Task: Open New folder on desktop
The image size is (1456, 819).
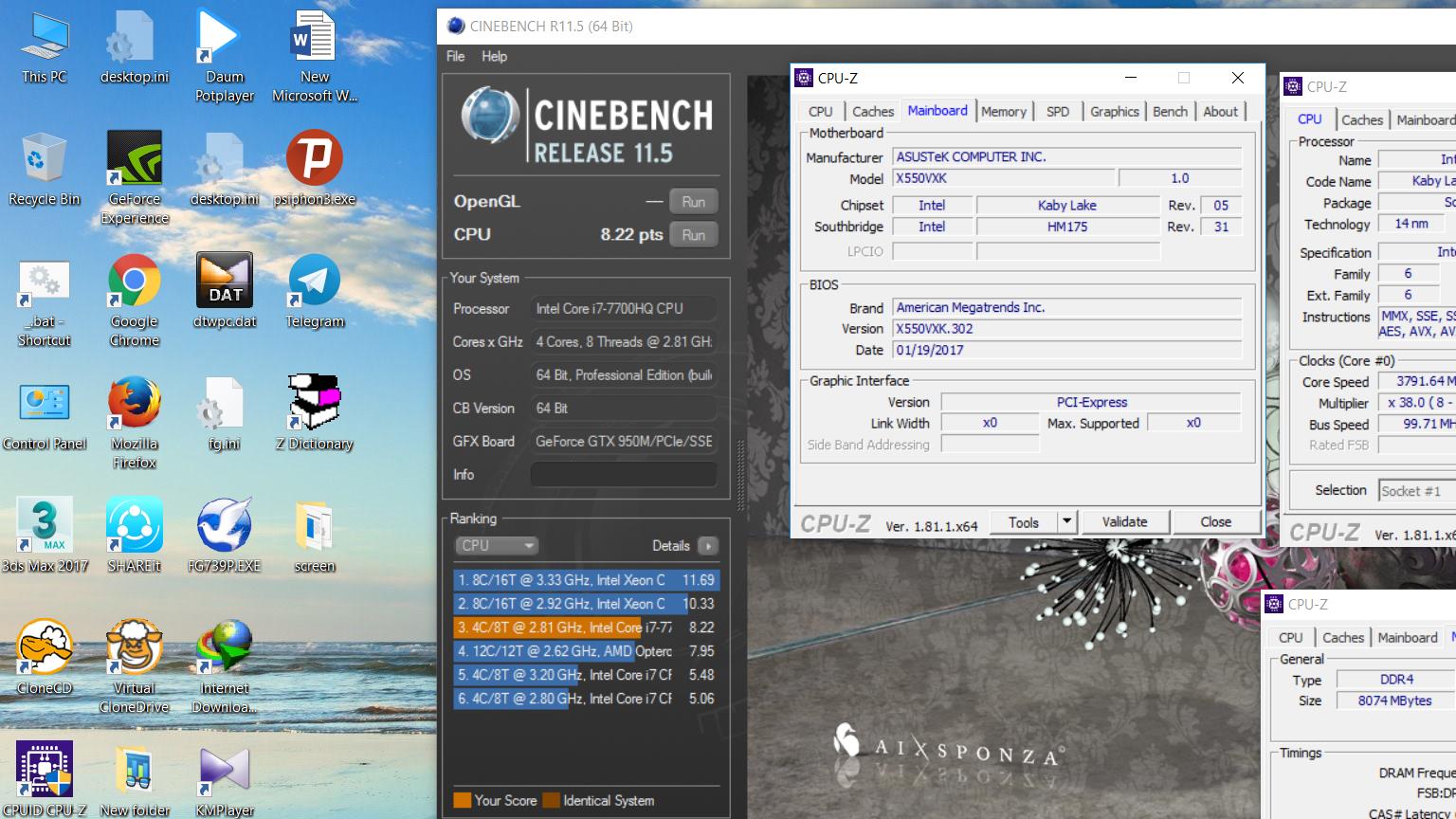Action: 135,779
